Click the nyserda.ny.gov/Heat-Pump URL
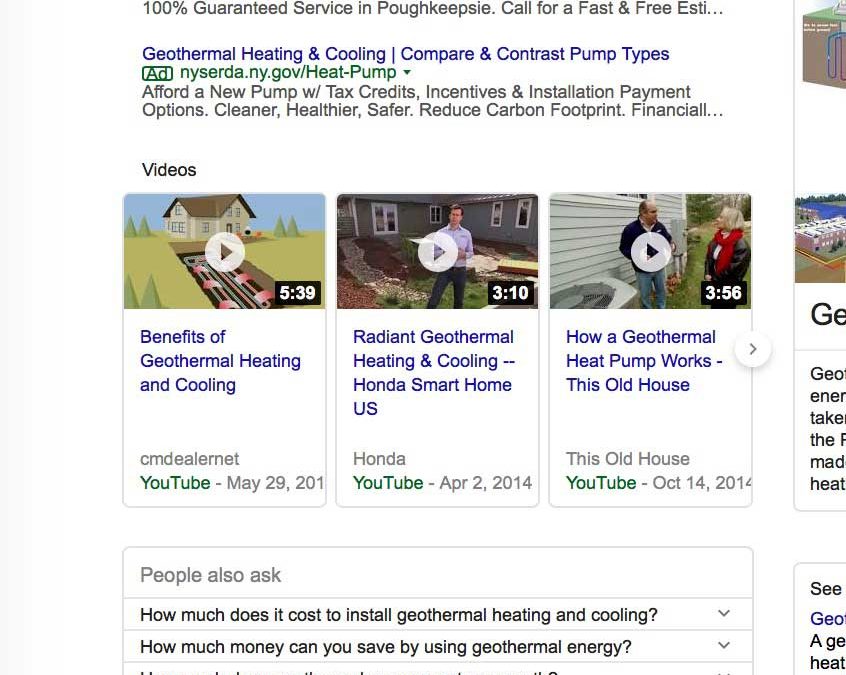 tap(287, 73)
